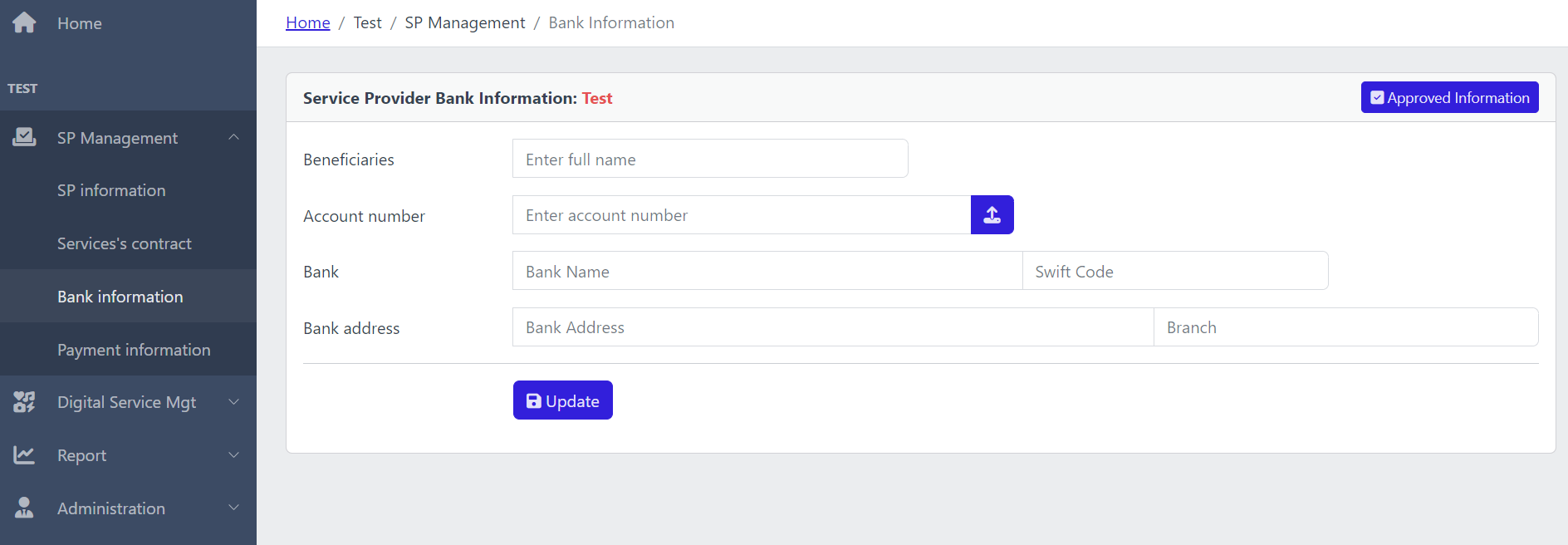The width and height of the screenshot is (1568, 545).
Task: Click the upload icon beside account number
Action: tap(992, 215)
